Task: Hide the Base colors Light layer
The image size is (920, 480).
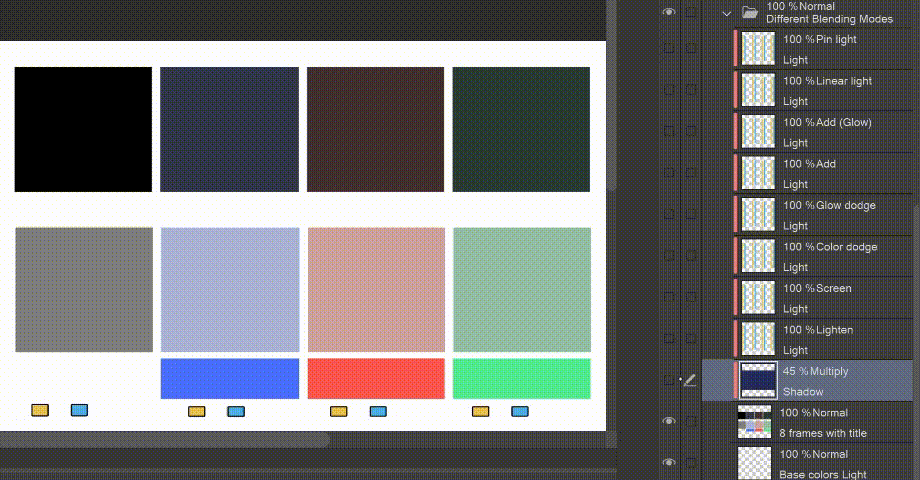Action: pos(669,462)
